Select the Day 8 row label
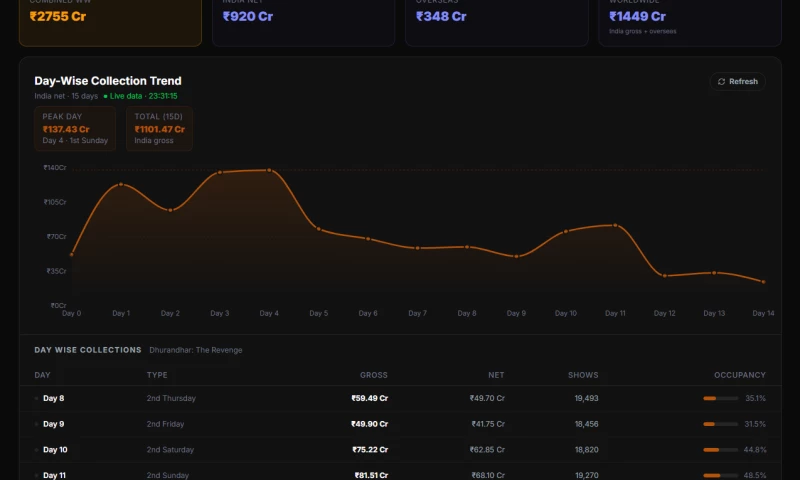The height and width of the screenshot is (480, 800). 54,398
